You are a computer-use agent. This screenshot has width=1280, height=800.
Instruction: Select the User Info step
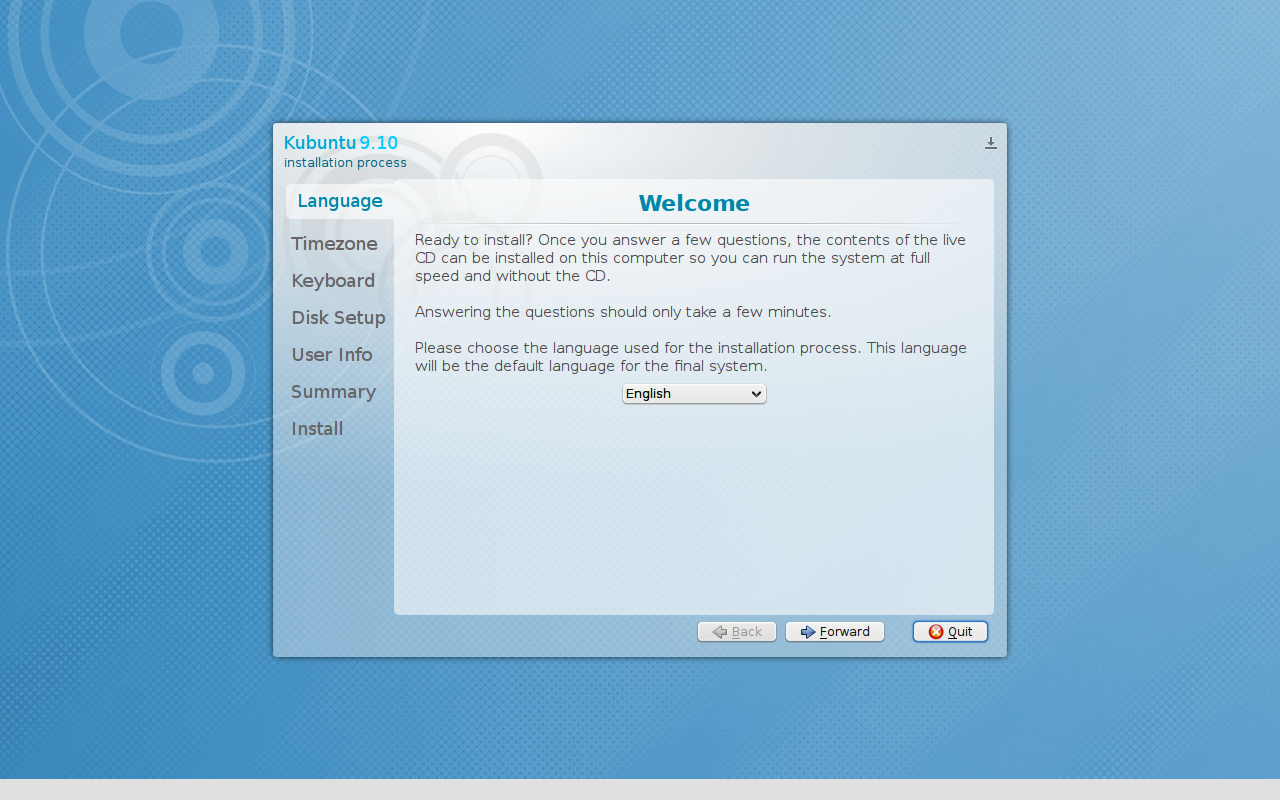pyautogui.click(x=331, y=355)
